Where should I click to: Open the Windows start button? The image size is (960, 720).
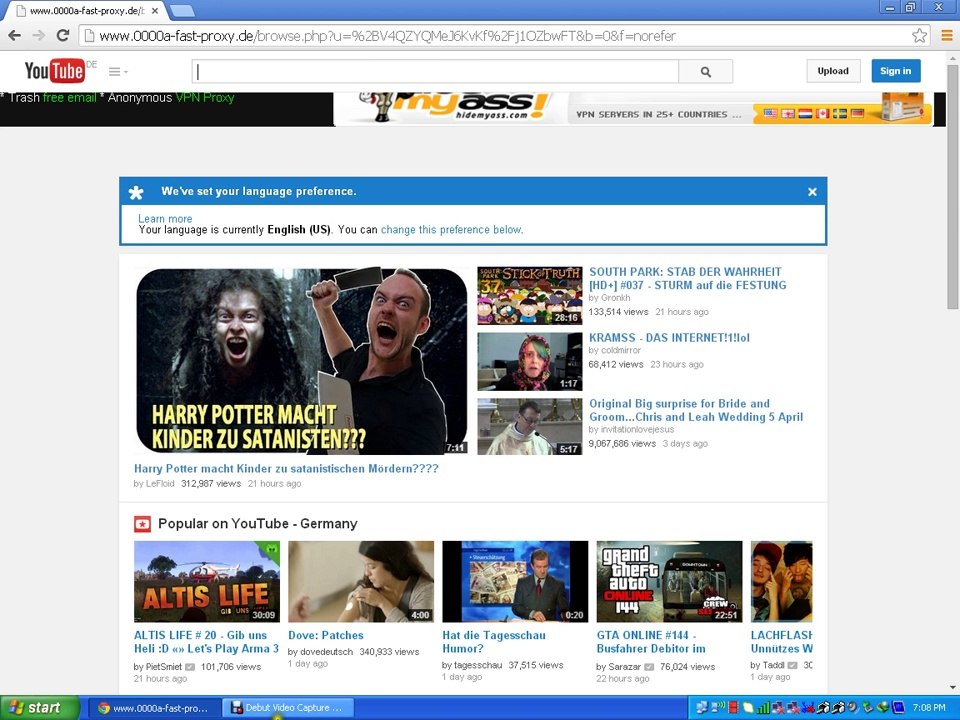pos(40,708)
